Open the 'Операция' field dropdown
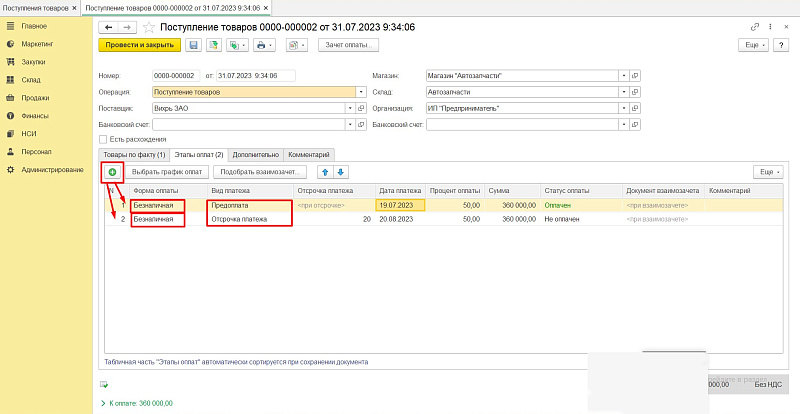 click(x=361, y=92)
